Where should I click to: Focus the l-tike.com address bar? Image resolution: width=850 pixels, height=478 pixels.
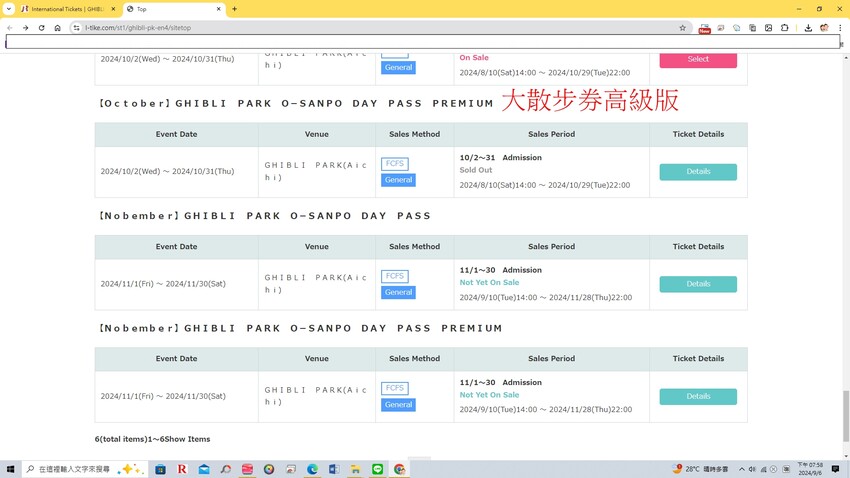379,28
